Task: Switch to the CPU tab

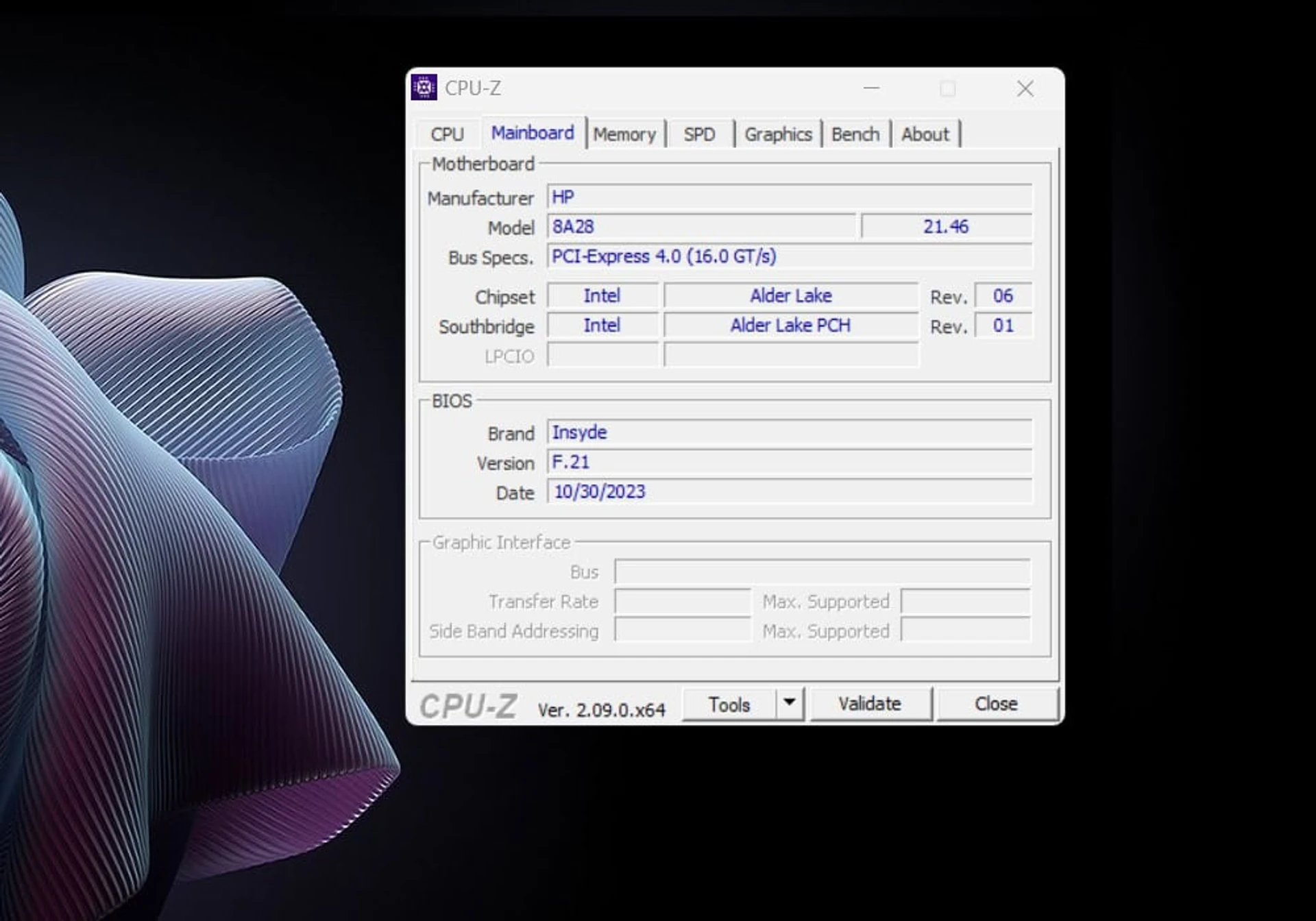Action: 447,134
